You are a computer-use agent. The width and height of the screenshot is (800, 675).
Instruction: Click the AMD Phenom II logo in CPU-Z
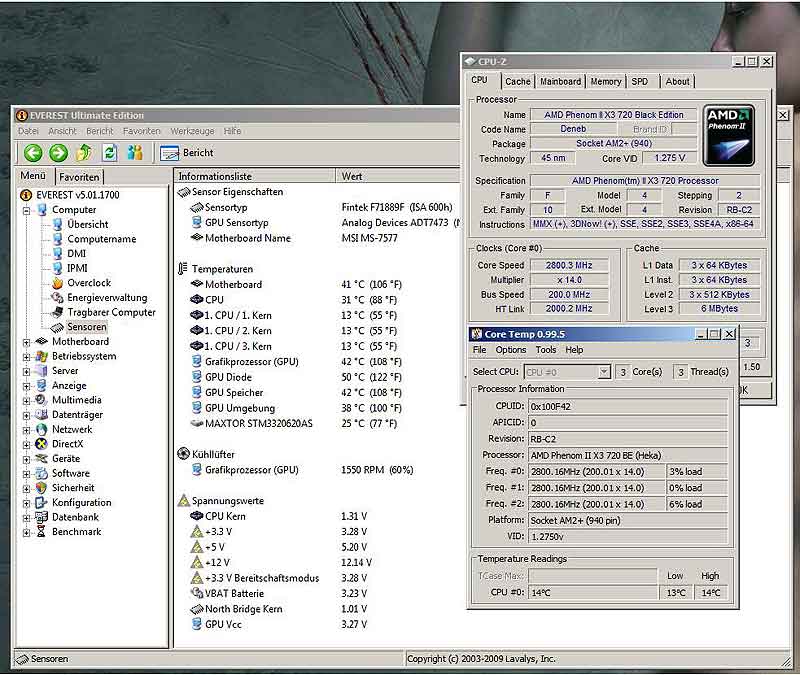729,135
